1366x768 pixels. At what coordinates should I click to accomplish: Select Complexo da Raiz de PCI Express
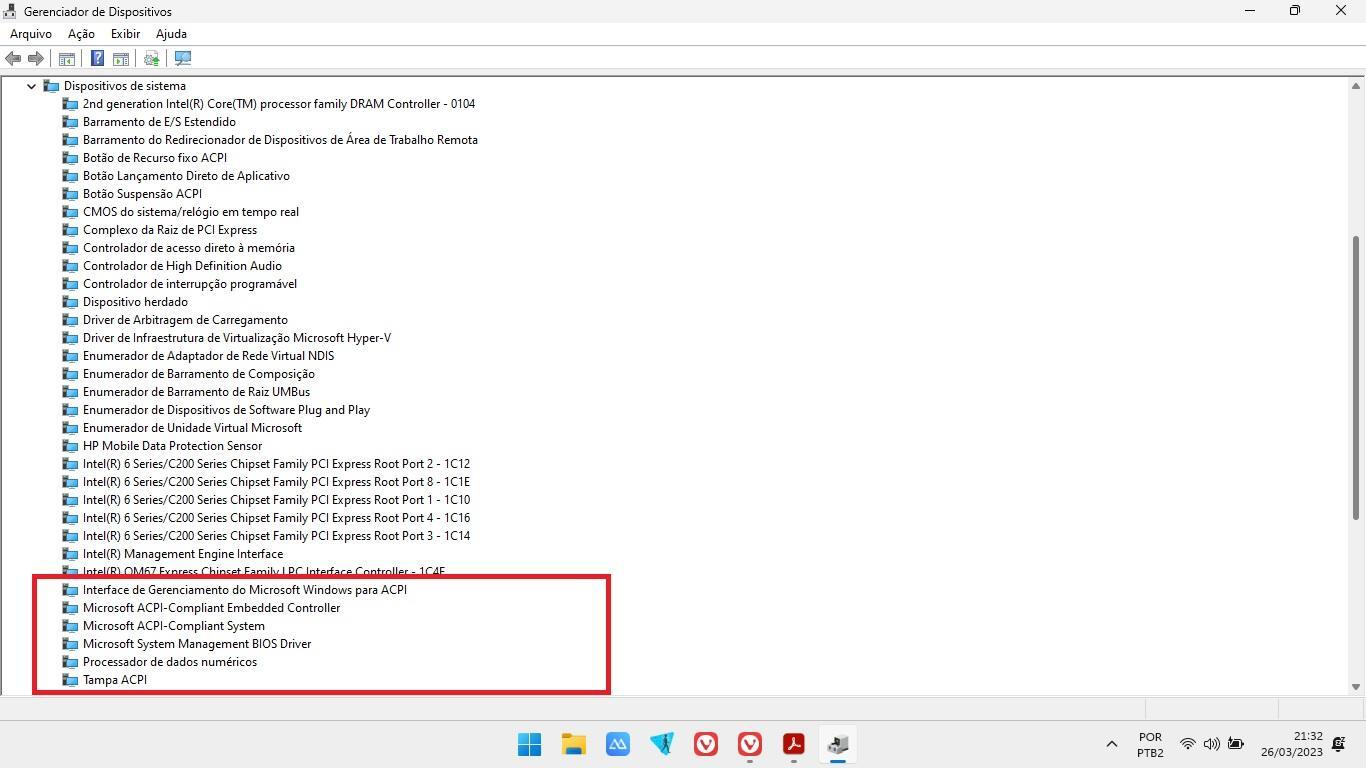pos(170,230)
